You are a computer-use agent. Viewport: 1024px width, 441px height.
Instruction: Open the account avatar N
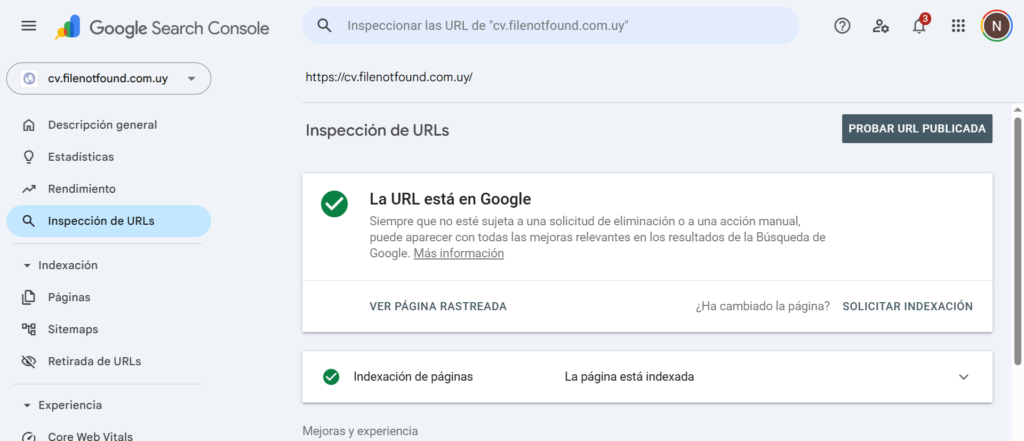996,26
